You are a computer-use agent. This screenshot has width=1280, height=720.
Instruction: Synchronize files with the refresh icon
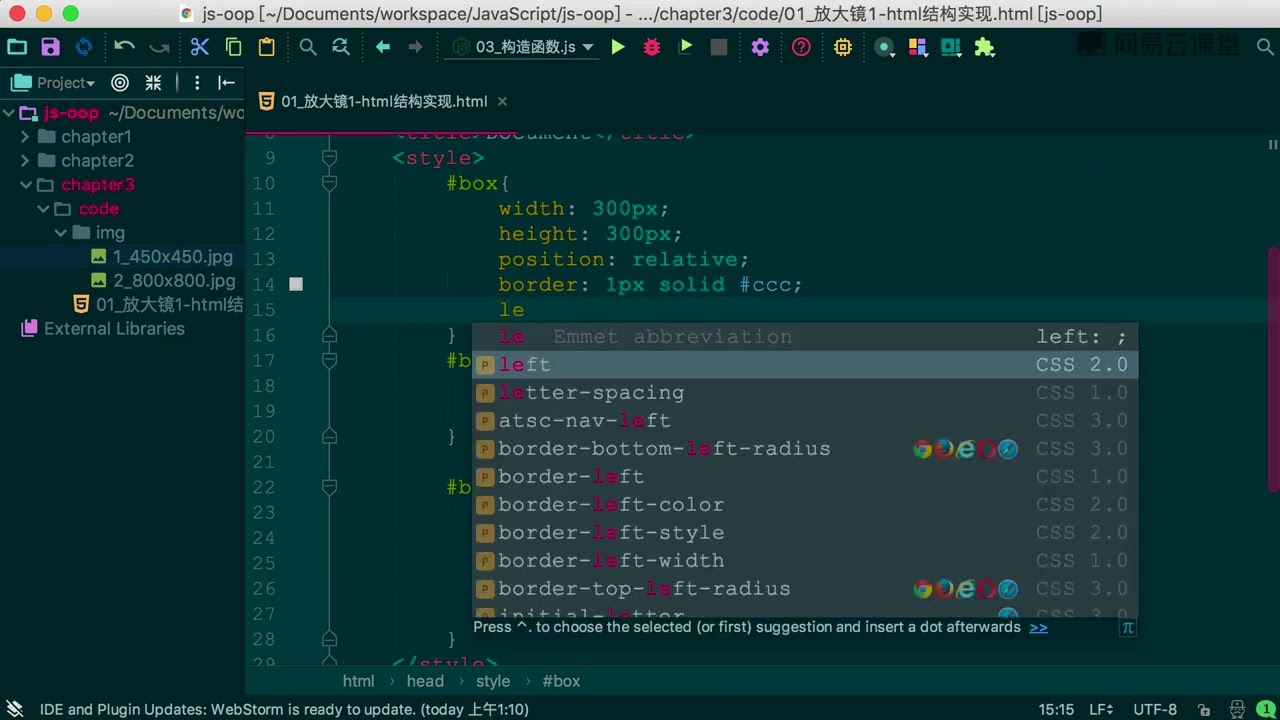[x=84, y=47]
